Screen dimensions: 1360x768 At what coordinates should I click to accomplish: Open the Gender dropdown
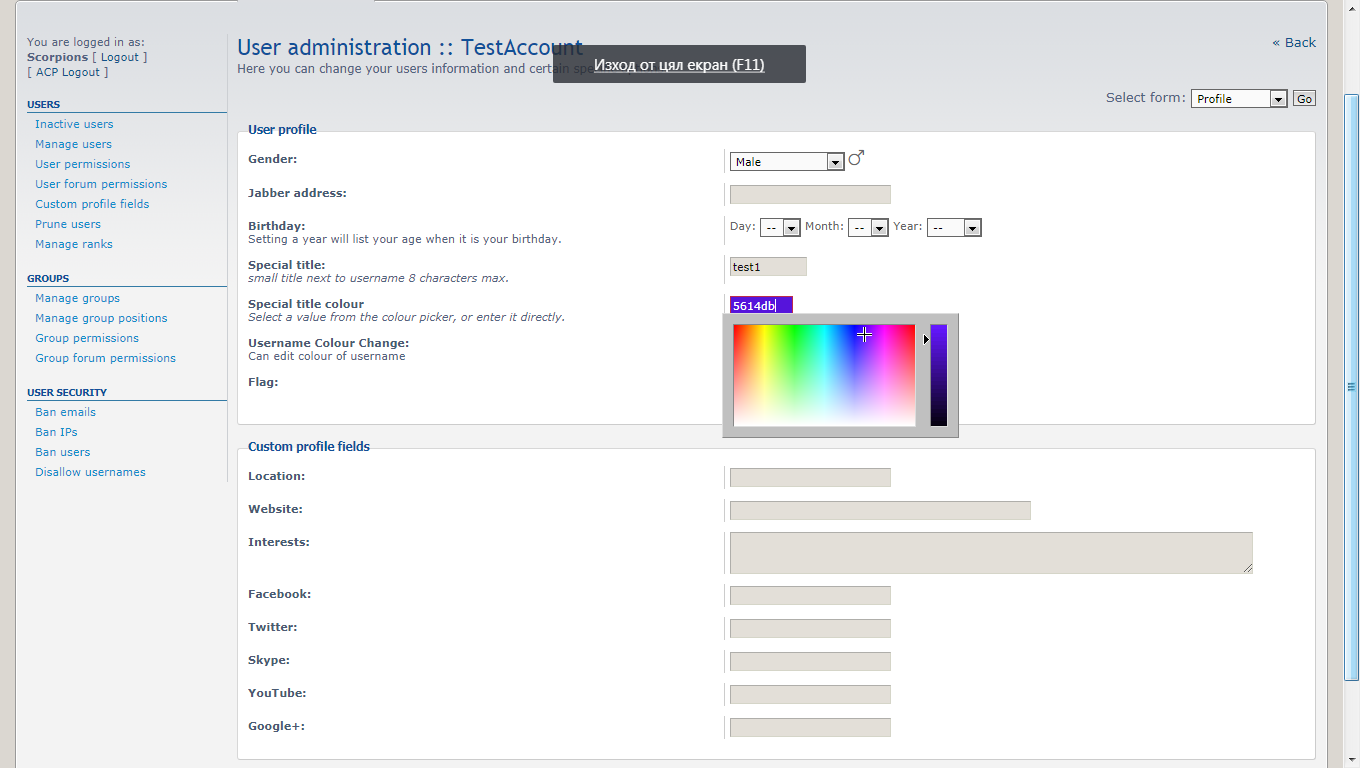point(786,162)
